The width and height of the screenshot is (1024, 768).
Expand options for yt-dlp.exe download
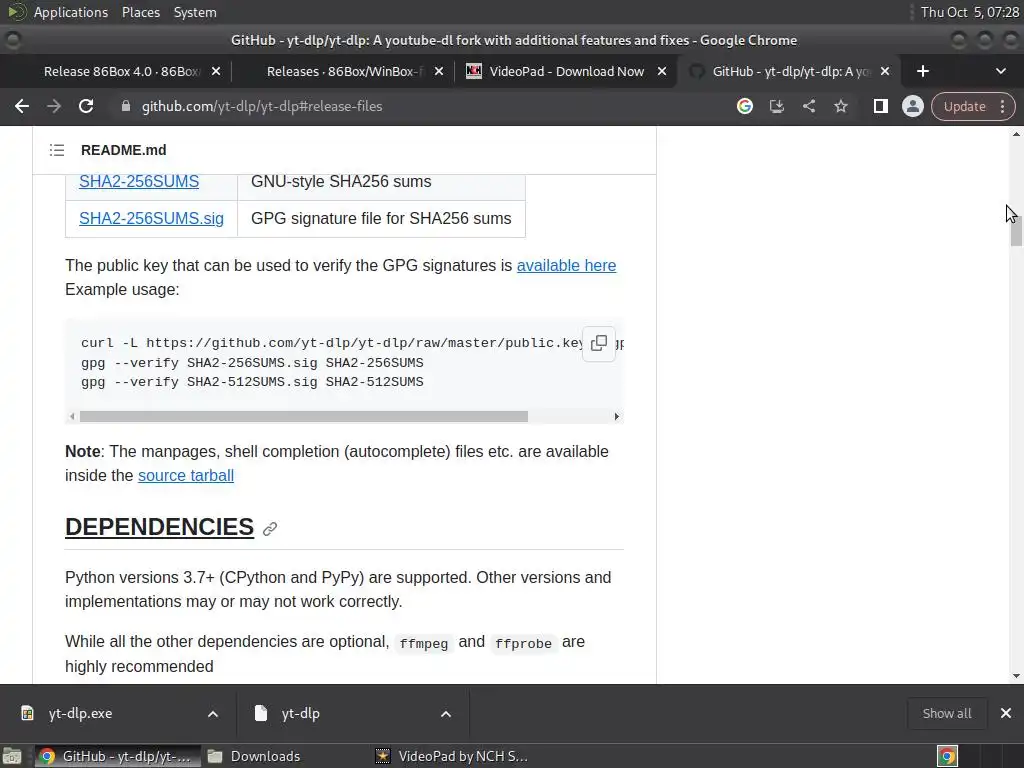(x=213, y=714)
